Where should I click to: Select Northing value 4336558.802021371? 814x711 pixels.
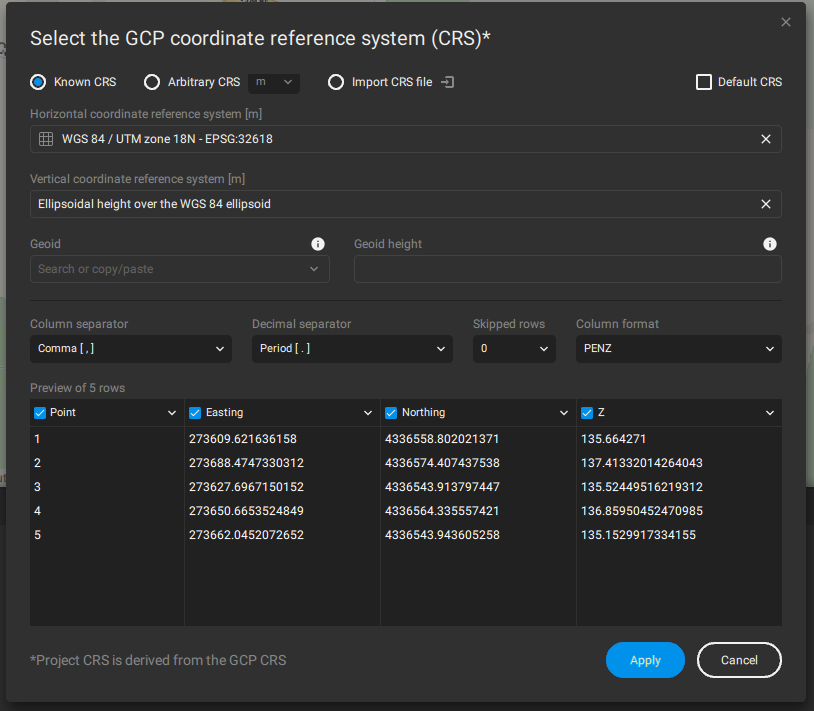[x=442, y=439]
